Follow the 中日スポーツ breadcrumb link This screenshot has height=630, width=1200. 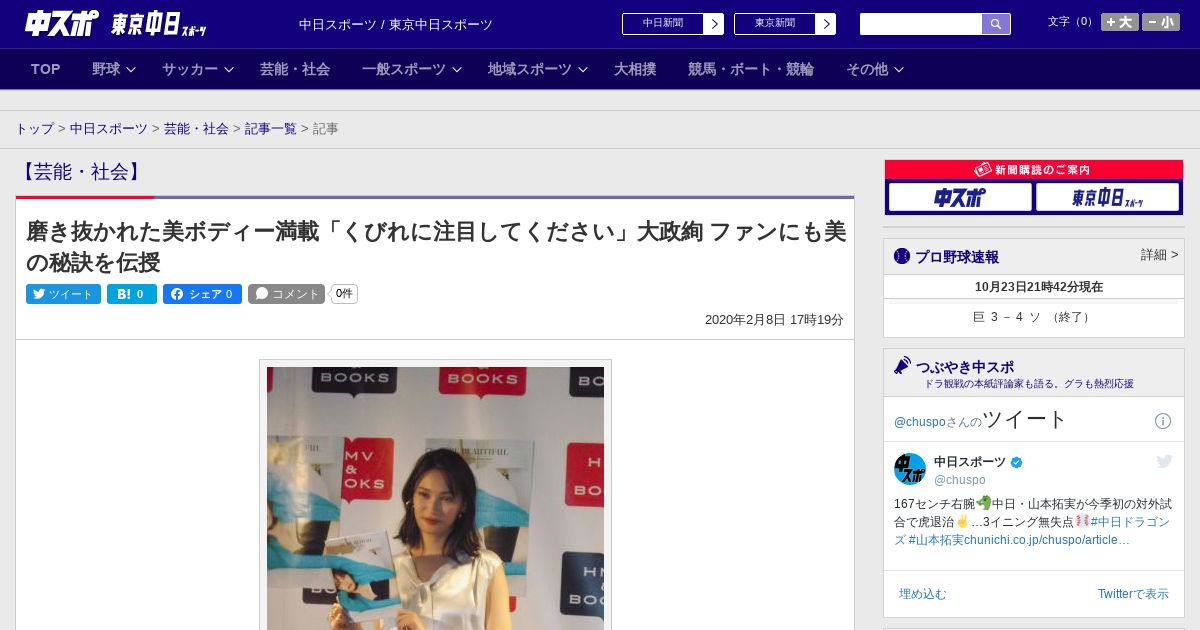coord(109,129)
